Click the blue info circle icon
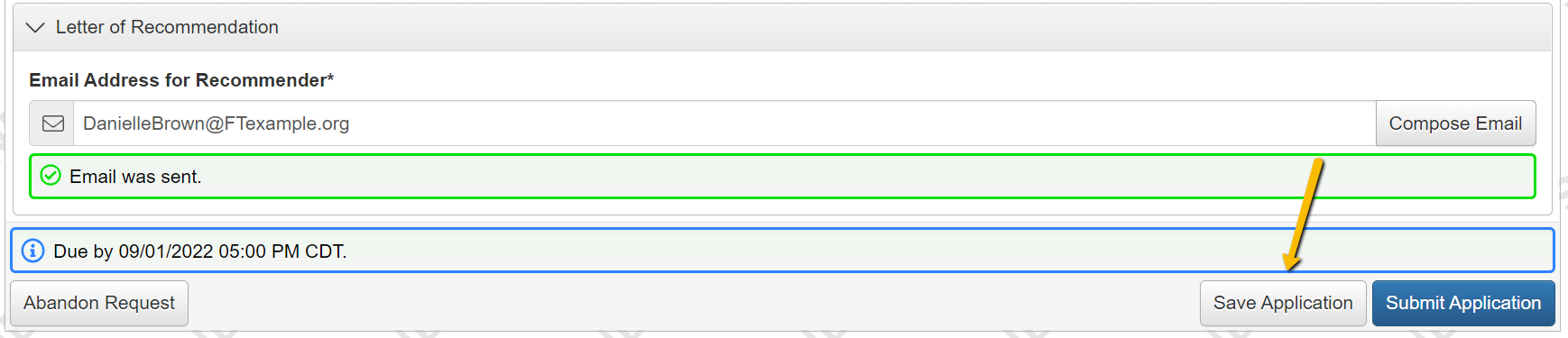Image resolution: width=1568 pixels, height=338 pixels. click(32, 251)
